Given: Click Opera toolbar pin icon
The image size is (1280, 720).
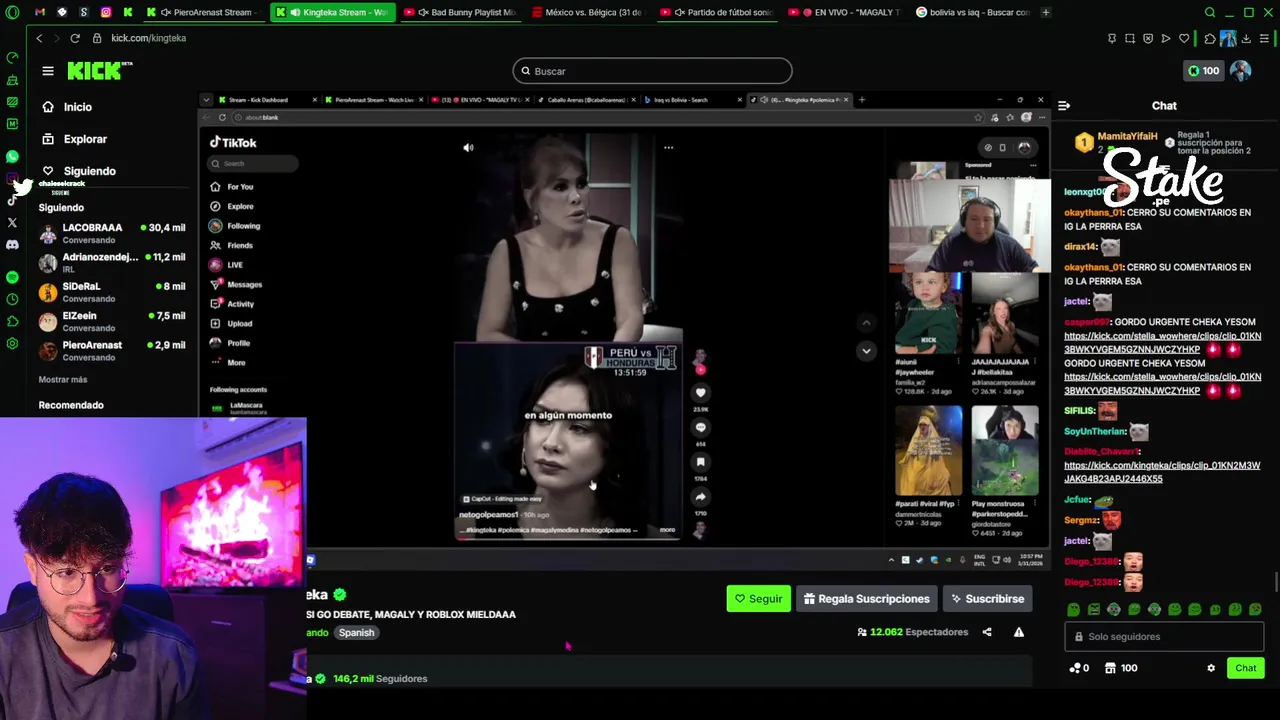Looking at the screenshot, I should coord(1112,38).
